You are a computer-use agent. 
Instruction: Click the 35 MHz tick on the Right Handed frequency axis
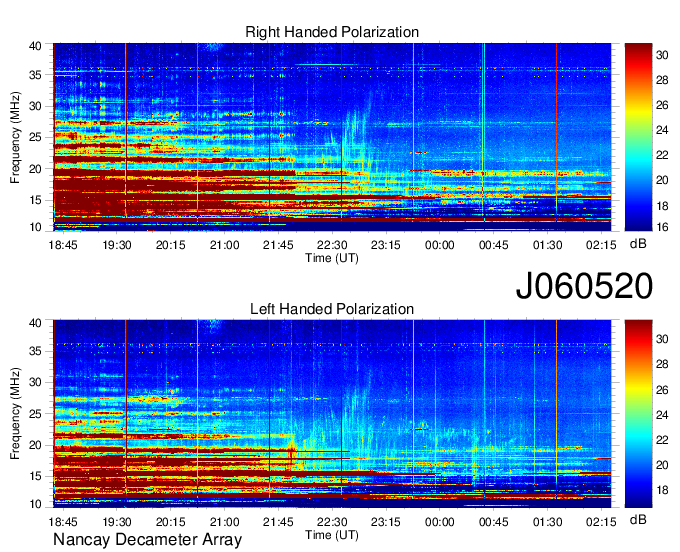[x=36, y=75]
